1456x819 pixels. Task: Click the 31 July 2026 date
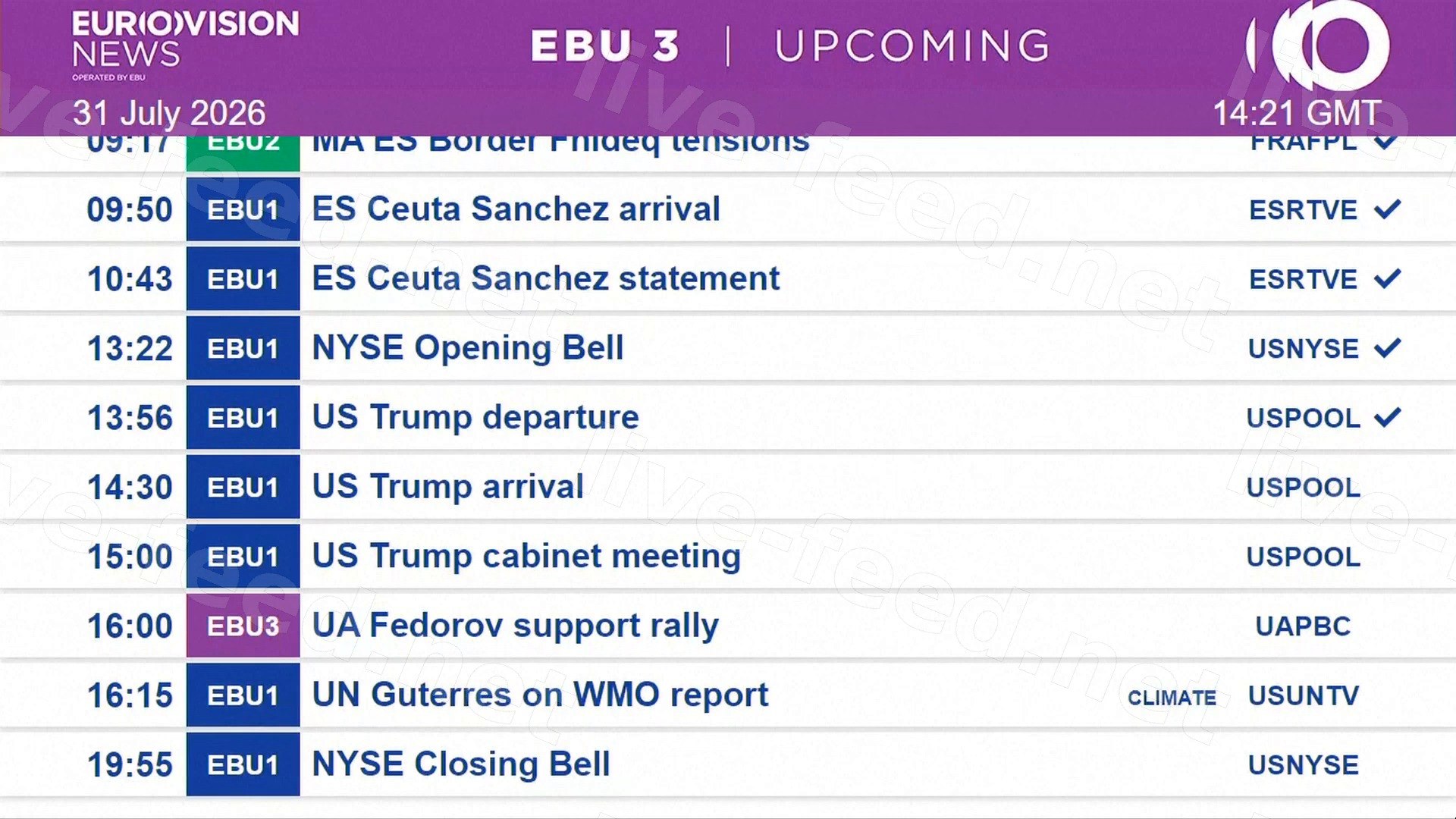click(169, 113)
